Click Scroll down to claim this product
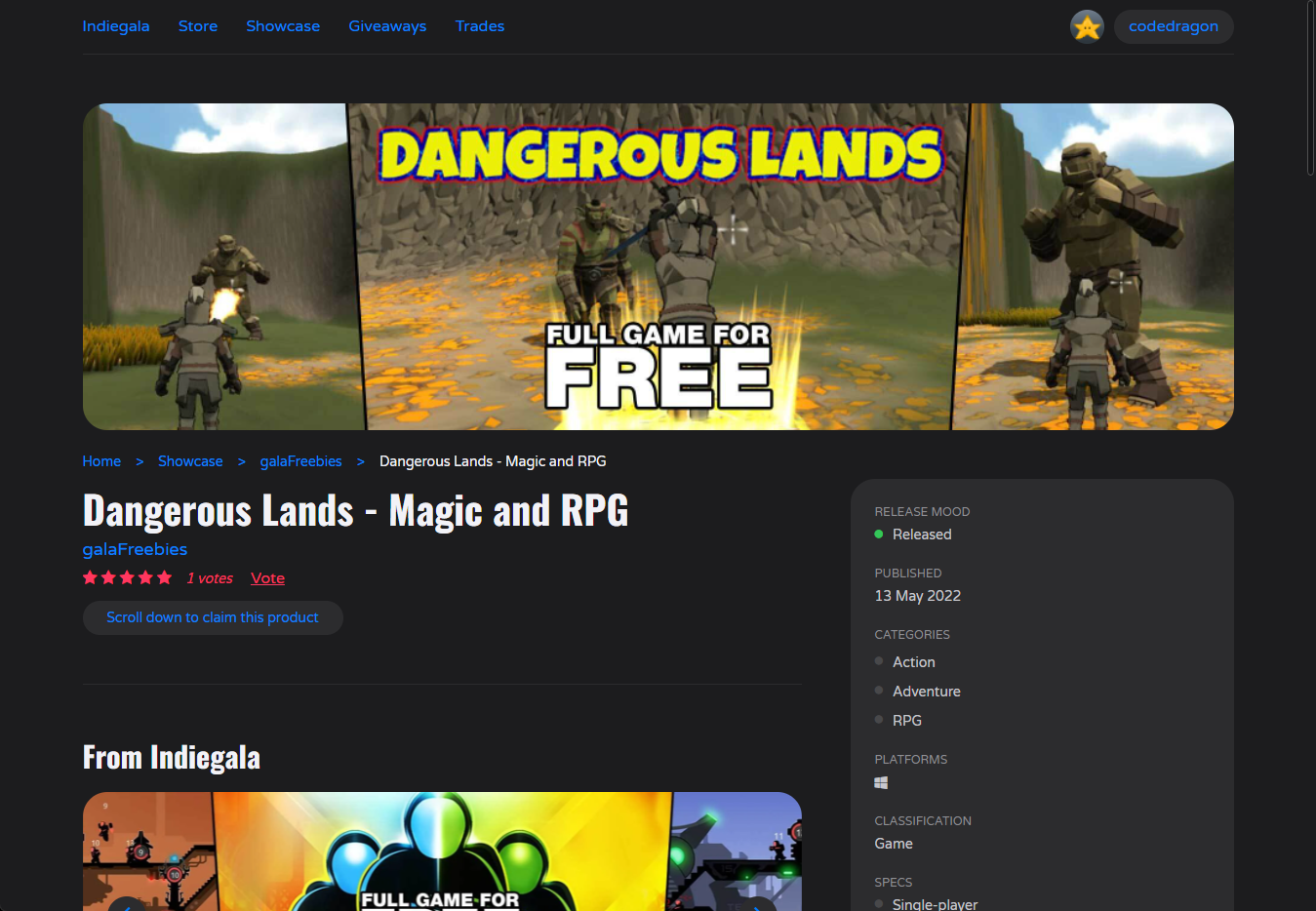Viewport: 1316px width, 911px height. (x=213, y=617)
